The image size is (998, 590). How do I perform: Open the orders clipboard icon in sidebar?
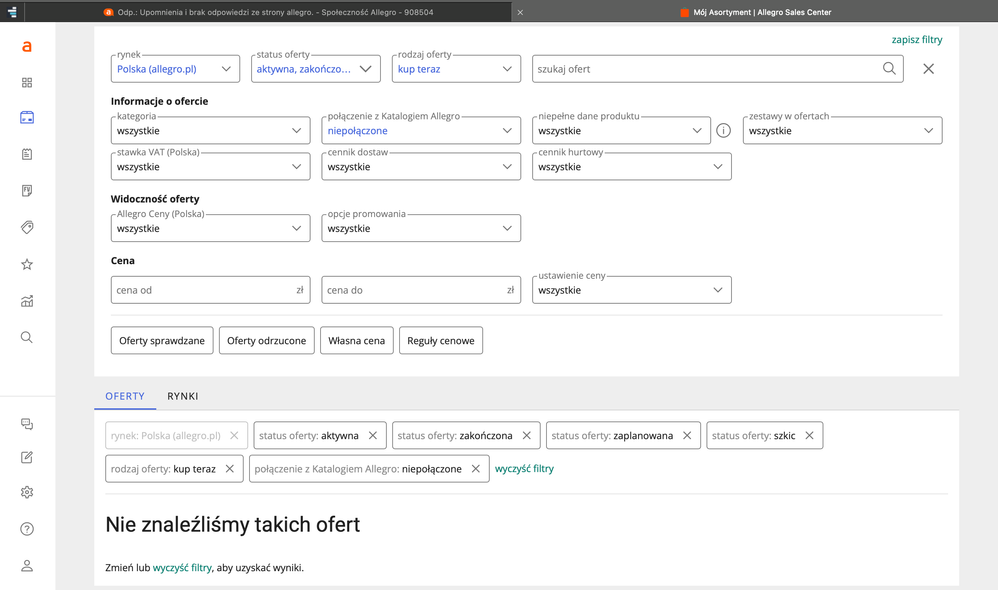pos(27,154)
